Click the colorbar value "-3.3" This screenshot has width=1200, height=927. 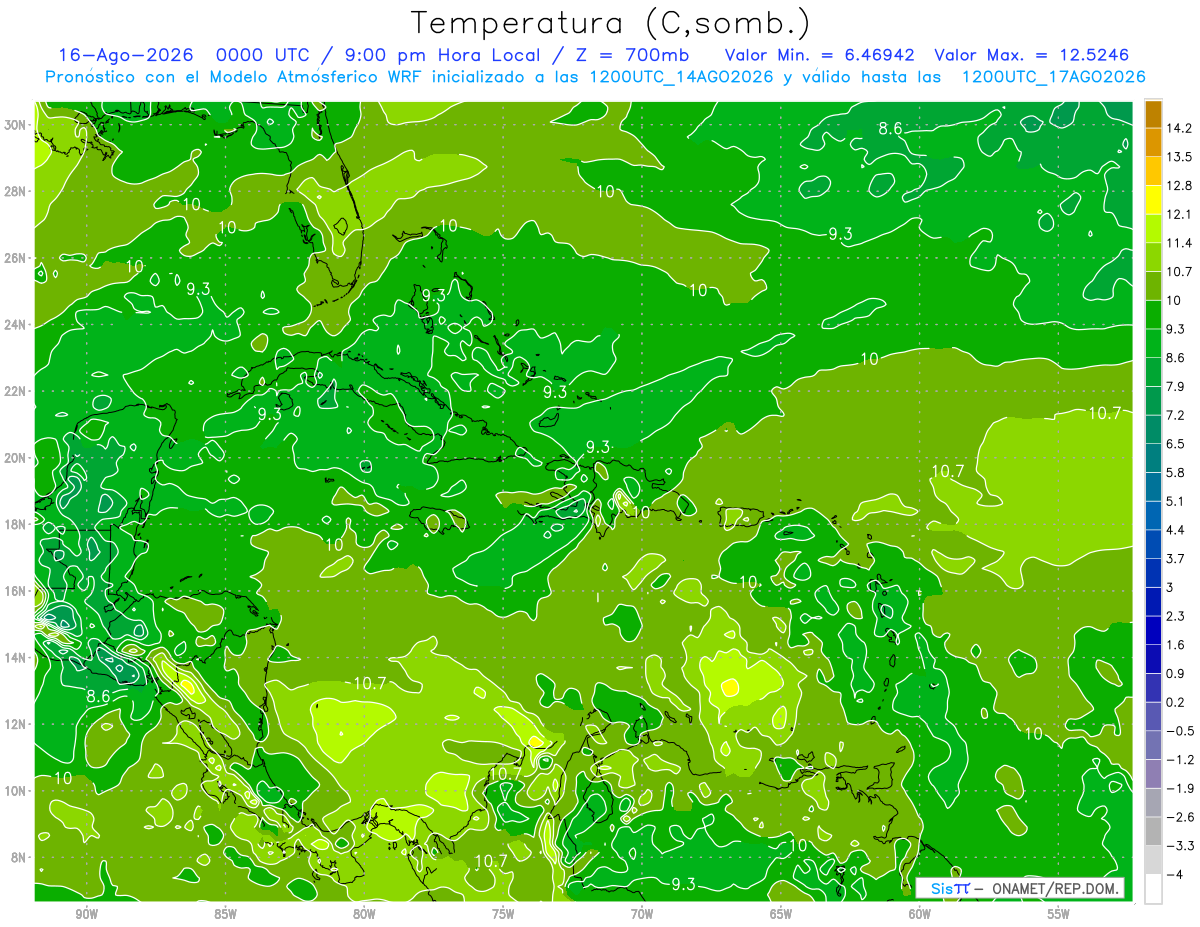click(1180, 846)
